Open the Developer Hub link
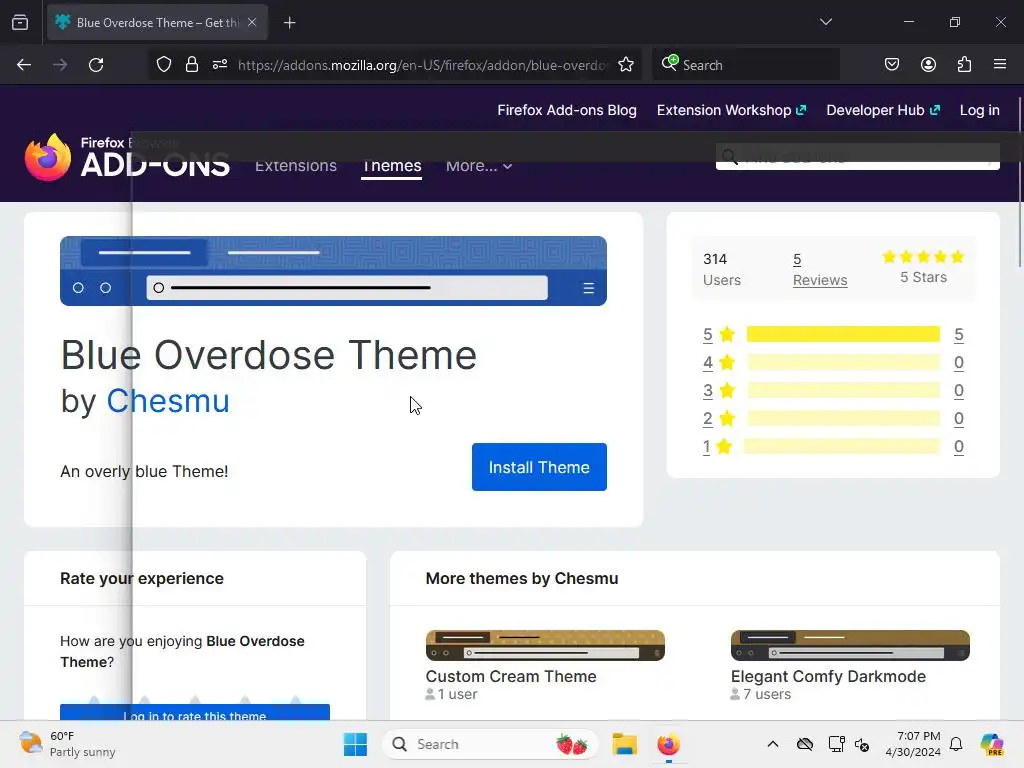Viewport: 1024px width, 768px height. (x=883, y=110)
